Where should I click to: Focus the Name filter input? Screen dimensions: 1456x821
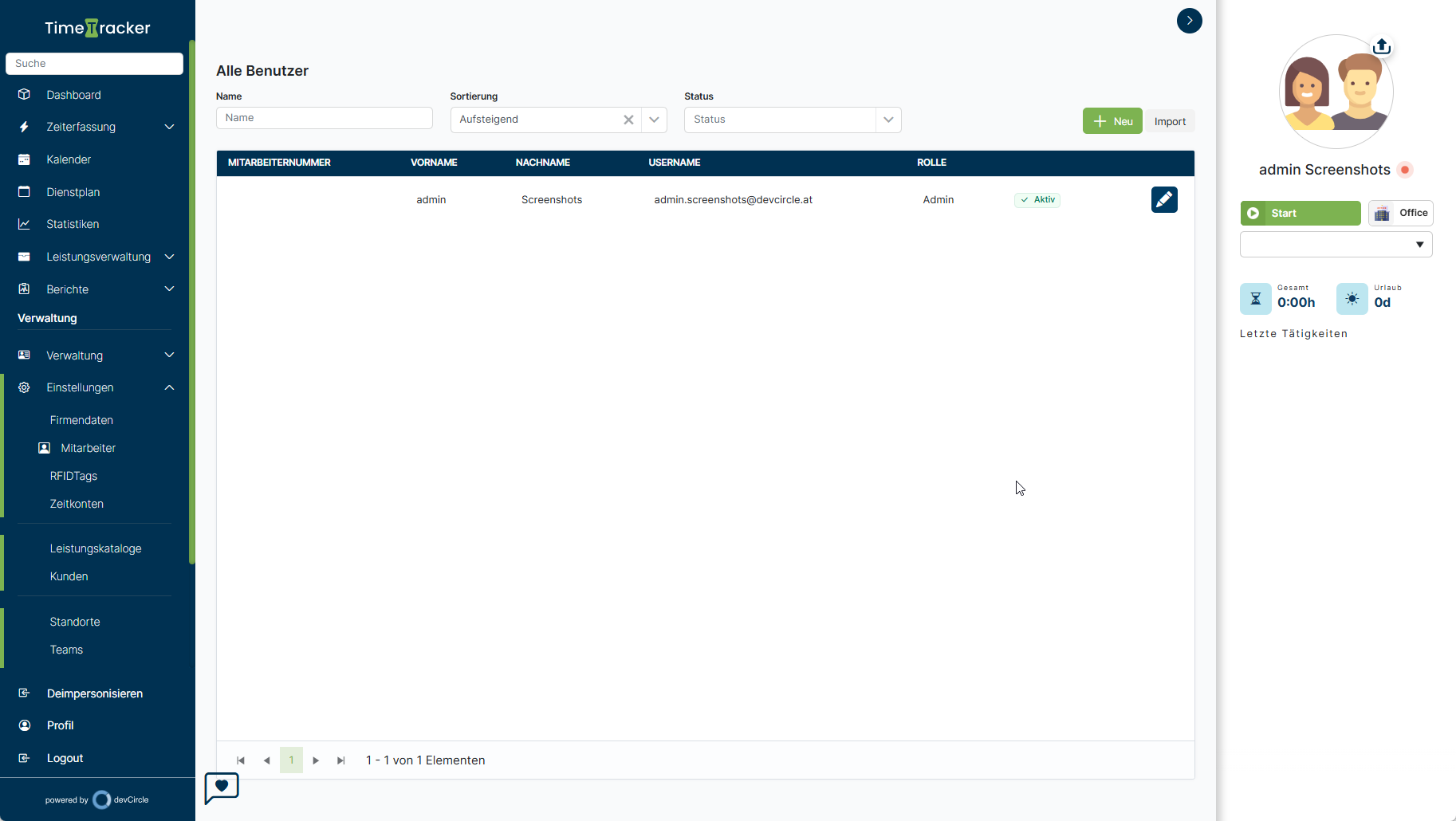(325, 118)
